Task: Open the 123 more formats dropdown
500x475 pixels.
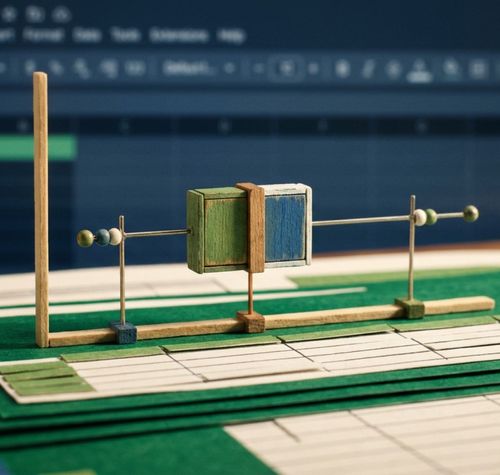Action: 135,68
